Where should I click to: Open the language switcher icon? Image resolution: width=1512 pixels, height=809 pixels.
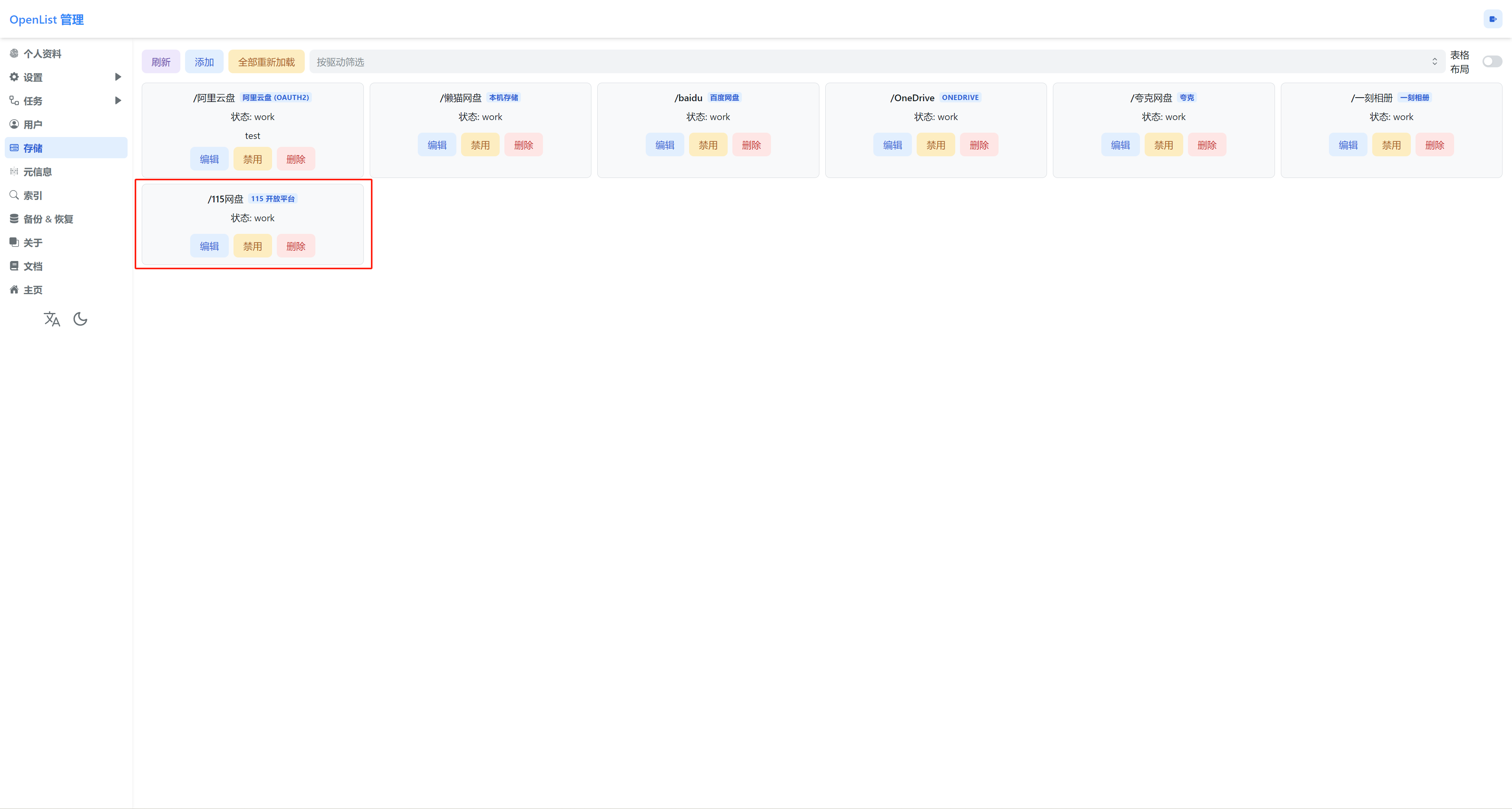tap(52, 319)
